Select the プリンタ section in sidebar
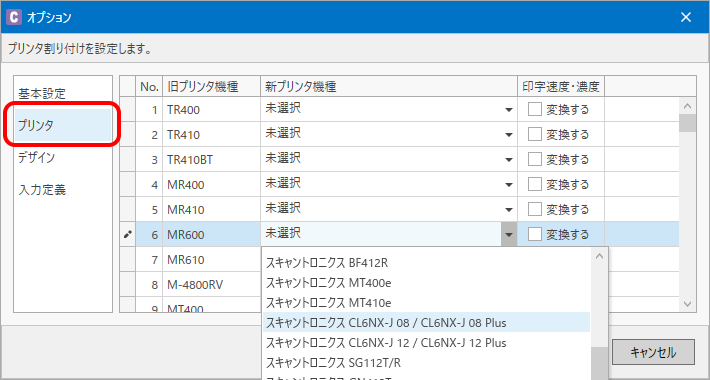Screen dimensions: 710x380 [63, 125]
